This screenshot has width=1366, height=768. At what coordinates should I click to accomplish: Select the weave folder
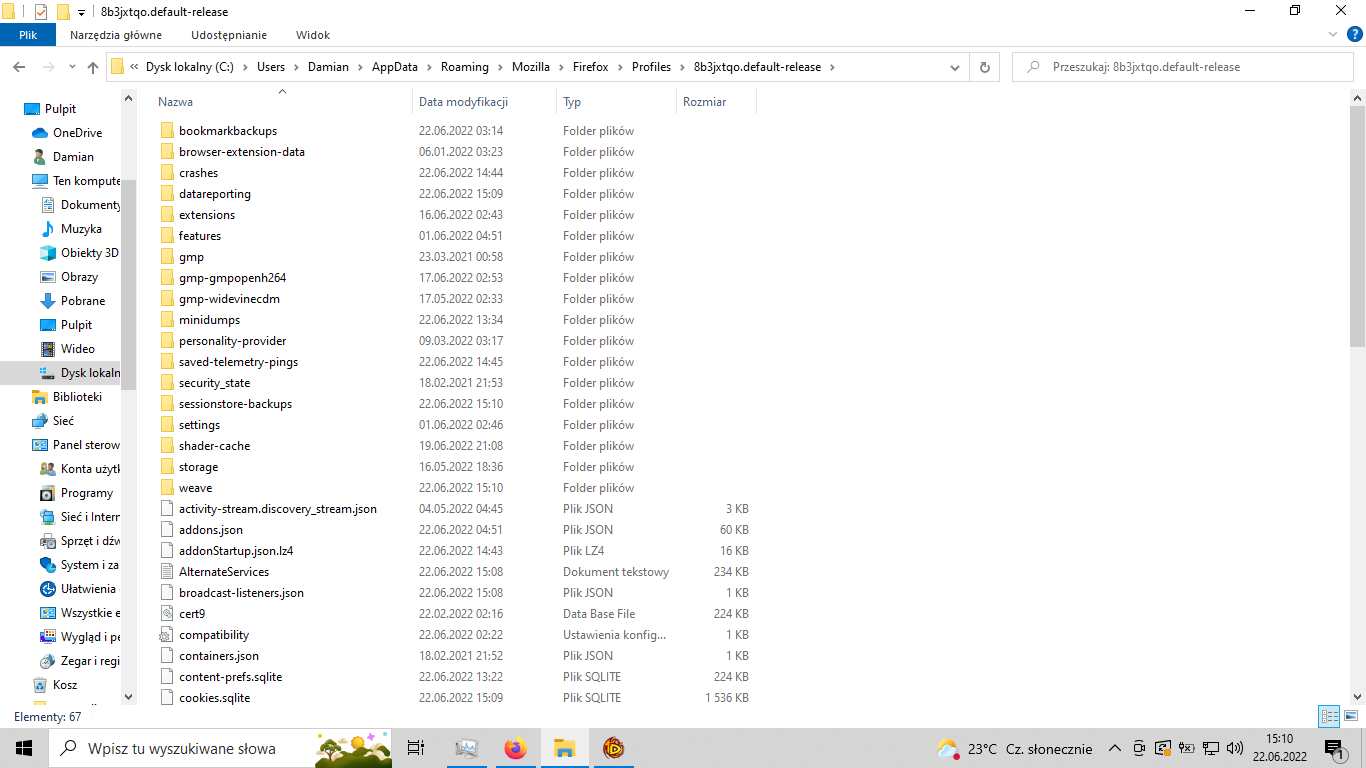(195, 488)
